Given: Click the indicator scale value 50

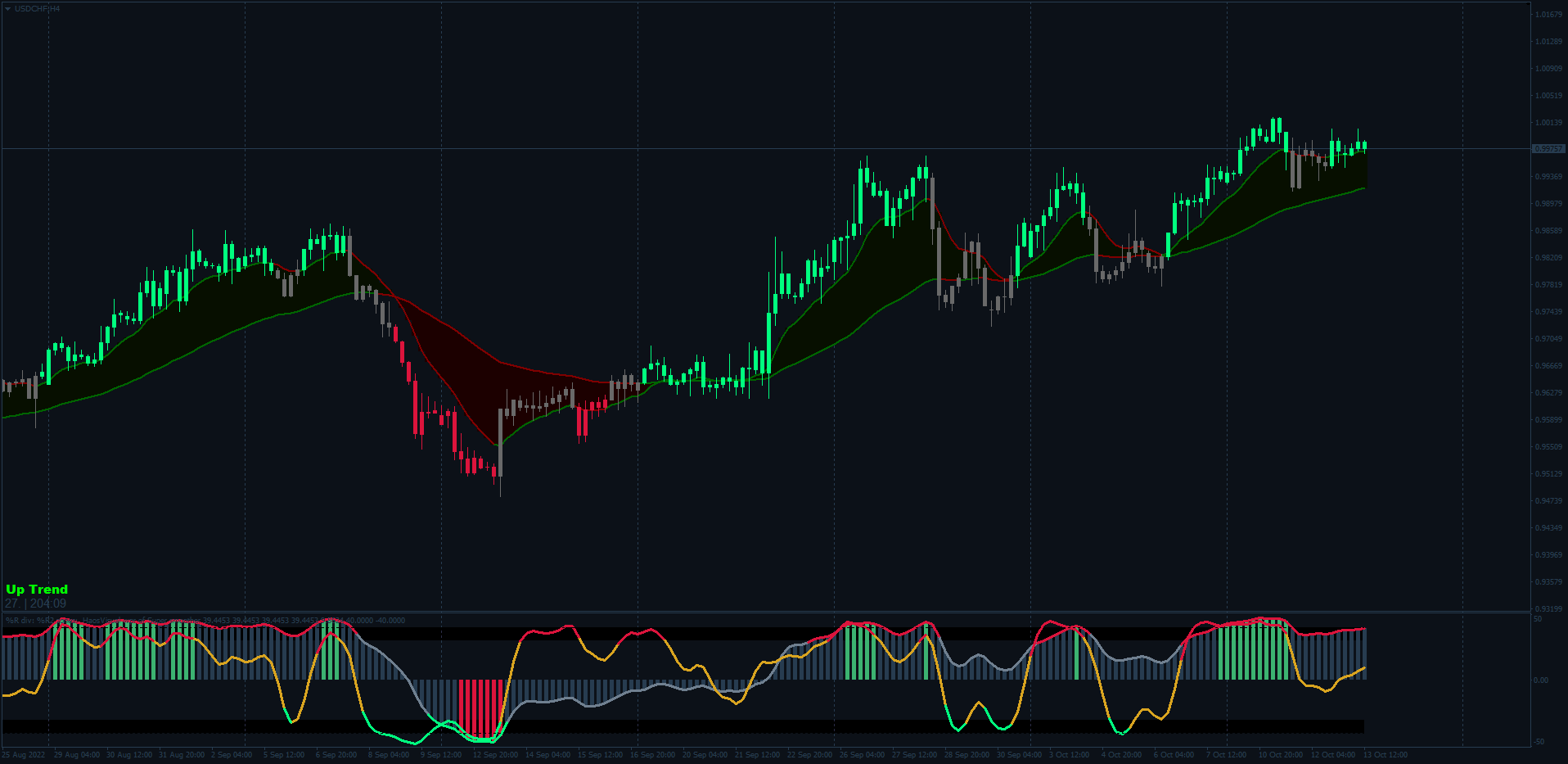Looking at the screenshot, I should pyautogui.click(x=1538, y=619).
